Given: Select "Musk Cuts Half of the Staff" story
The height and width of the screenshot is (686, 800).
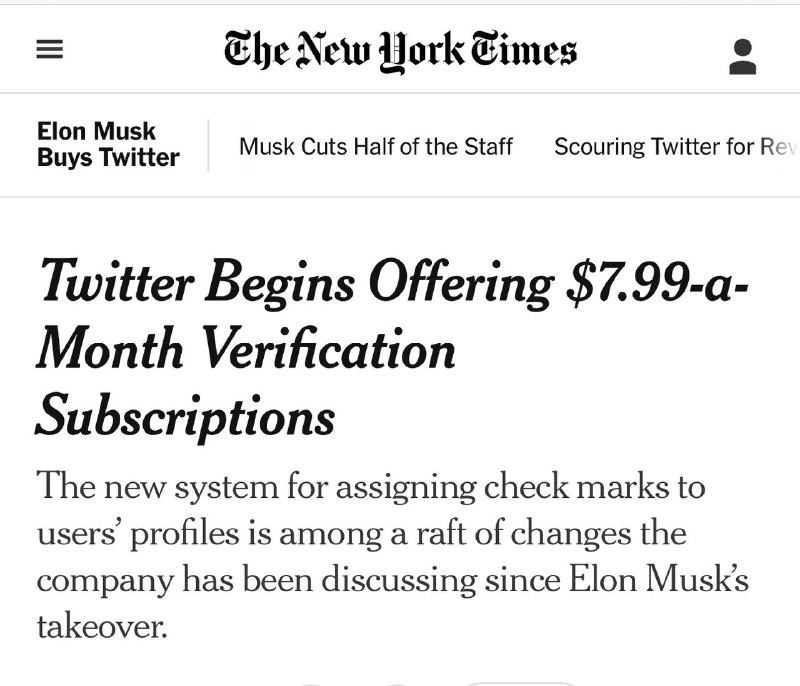Looking at the screenshot, I should pos(376,146).
